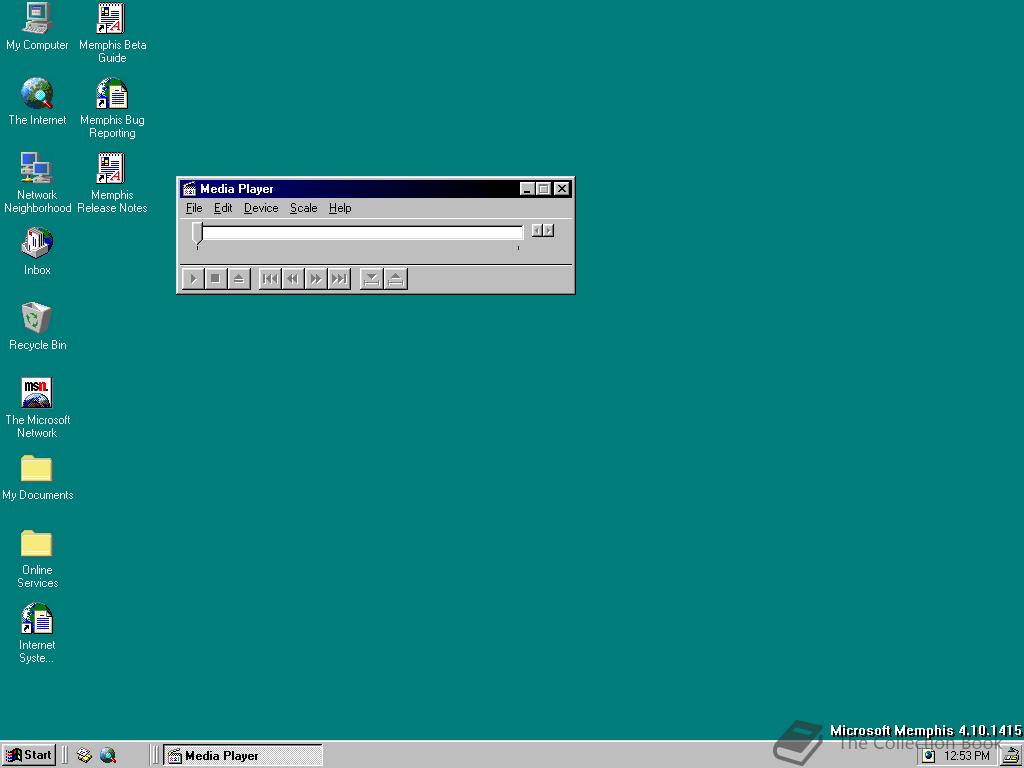The image size is (1024, 768).
Task: Click the Previous Mark button
Action: point(270,279)
